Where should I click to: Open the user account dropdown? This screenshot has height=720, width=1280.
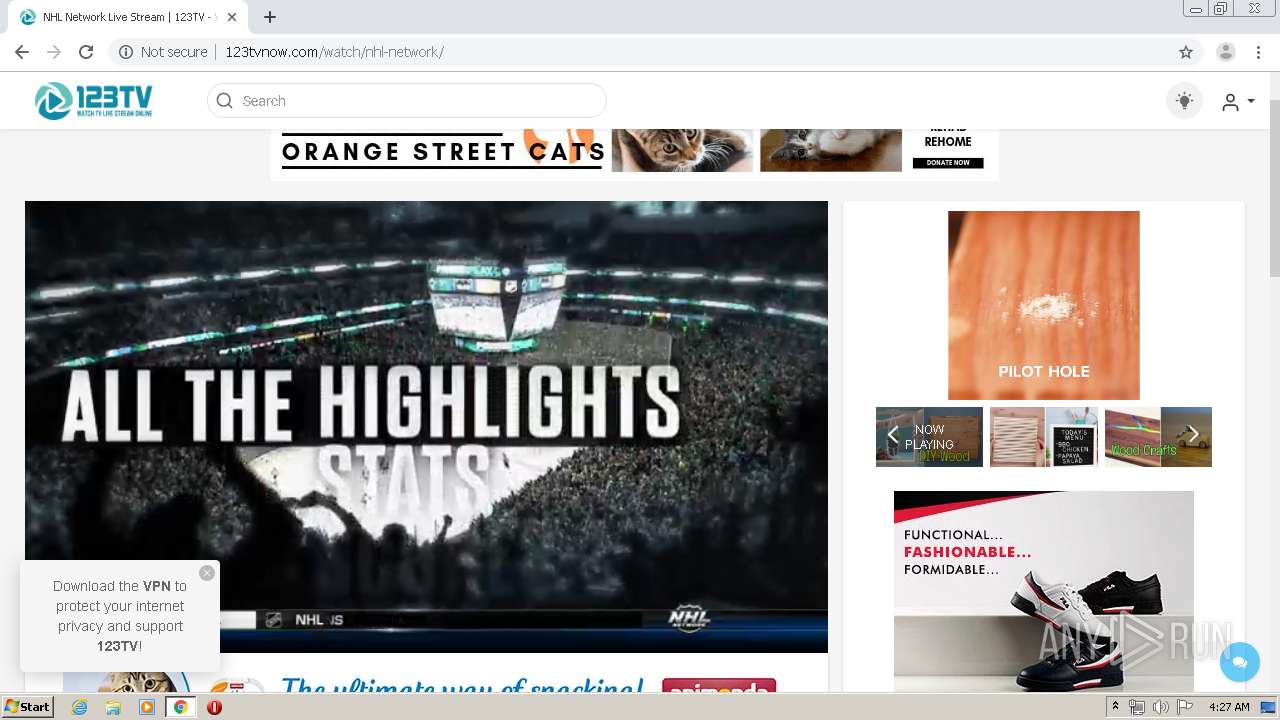pyautogui.click(x=1238, y=102)
